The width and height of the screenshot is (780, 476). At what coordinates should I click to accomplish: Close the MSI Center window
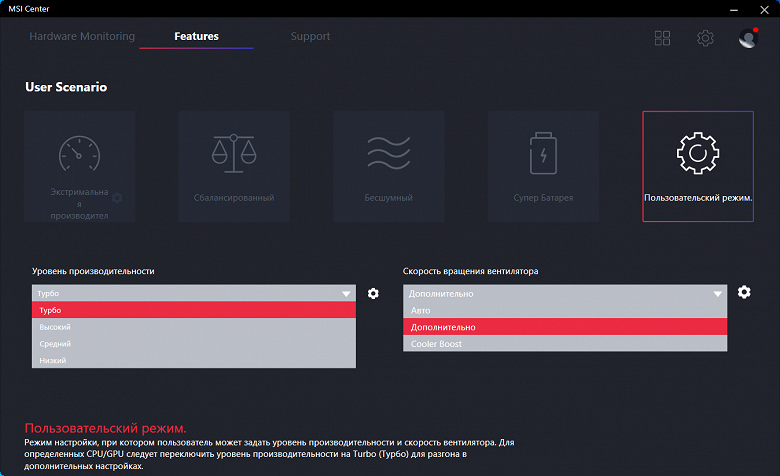point(765,9)
